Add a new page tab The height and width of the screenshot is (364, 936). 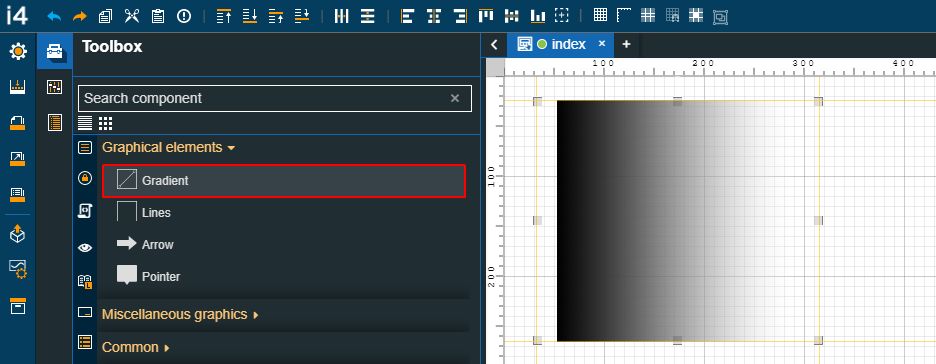pos(626,44)
